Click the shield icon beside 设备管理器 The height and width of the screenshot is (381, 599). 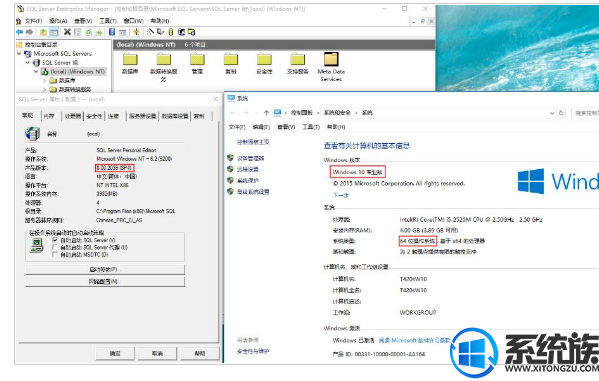[x=230, y=158]
